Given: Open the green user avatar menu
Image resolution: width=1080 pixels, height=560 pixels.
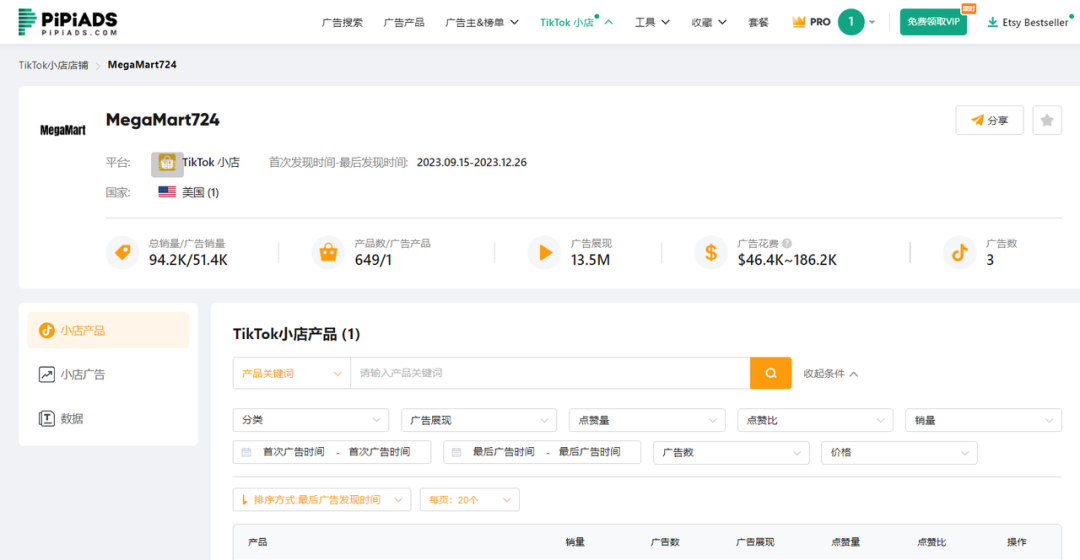Looking at the screenshot, I should 851,22.
